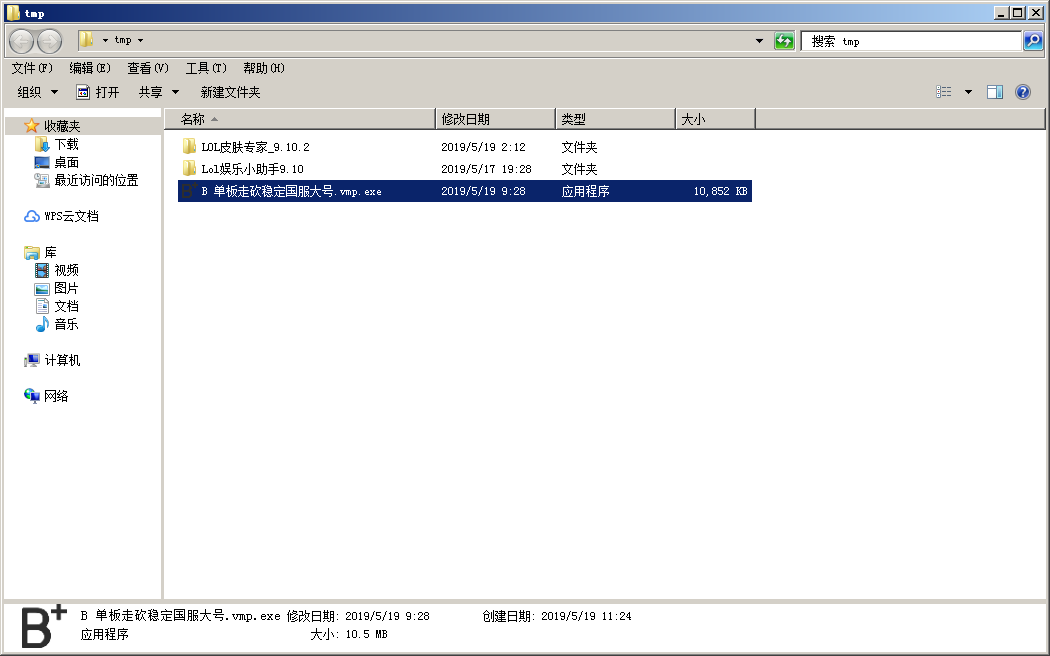Click the 收藏夹 star icon
Viewport: 1050px width, 656px height.
[31, 125]
